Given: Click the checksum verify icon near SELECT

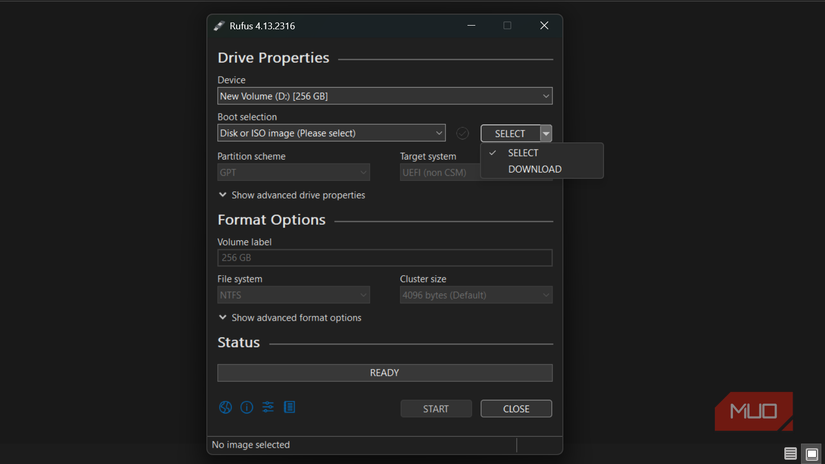Looking at the screenshot, I should click(462, 134).
